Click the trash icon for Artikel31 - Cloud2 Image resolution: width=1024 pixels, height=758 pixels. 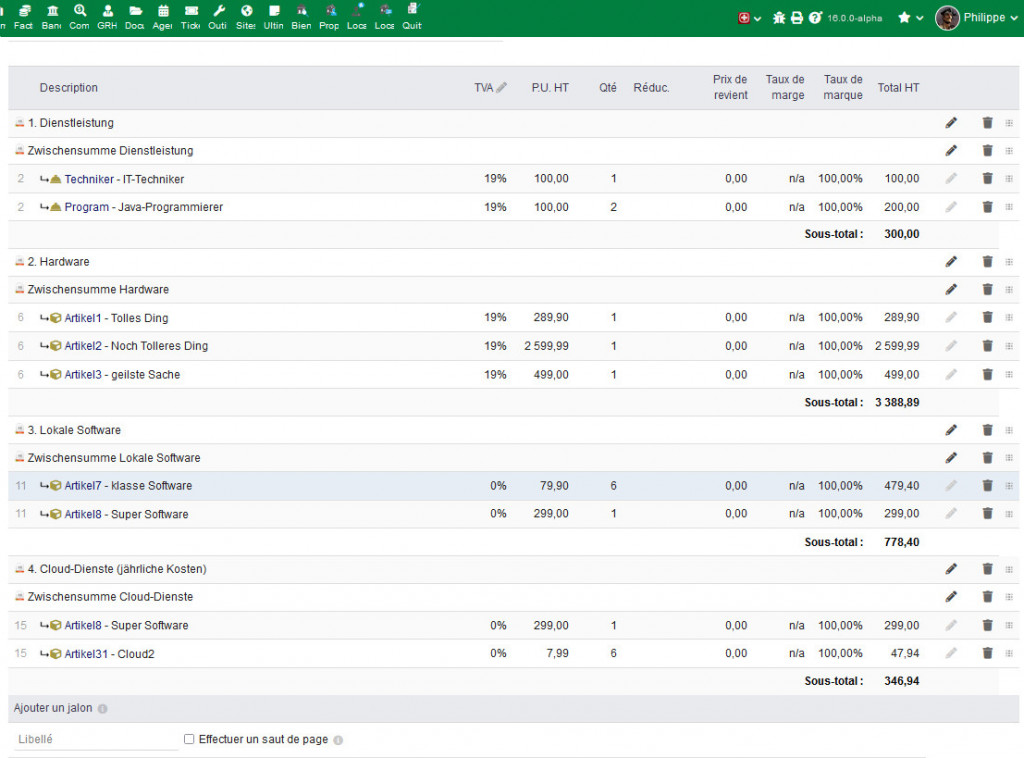987,653
